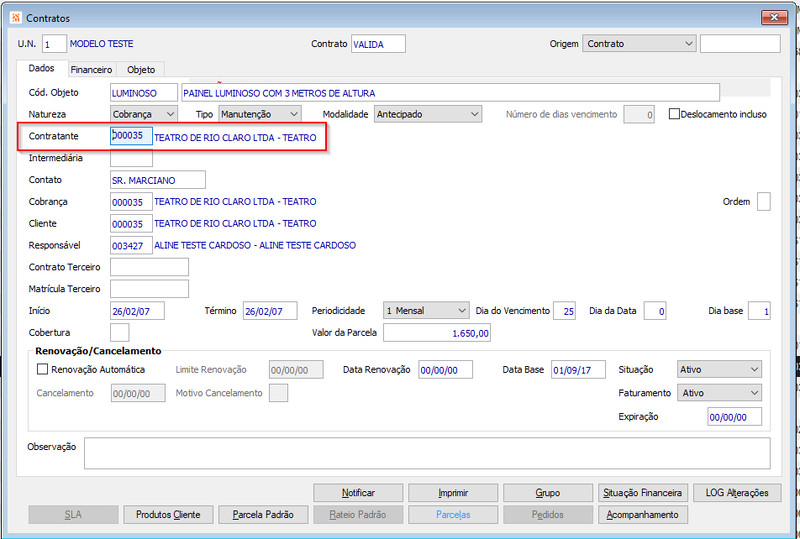Screen dimensions: 800x539
Task: Expand the Natureza dropdown
Action: [x=143, y=114]
